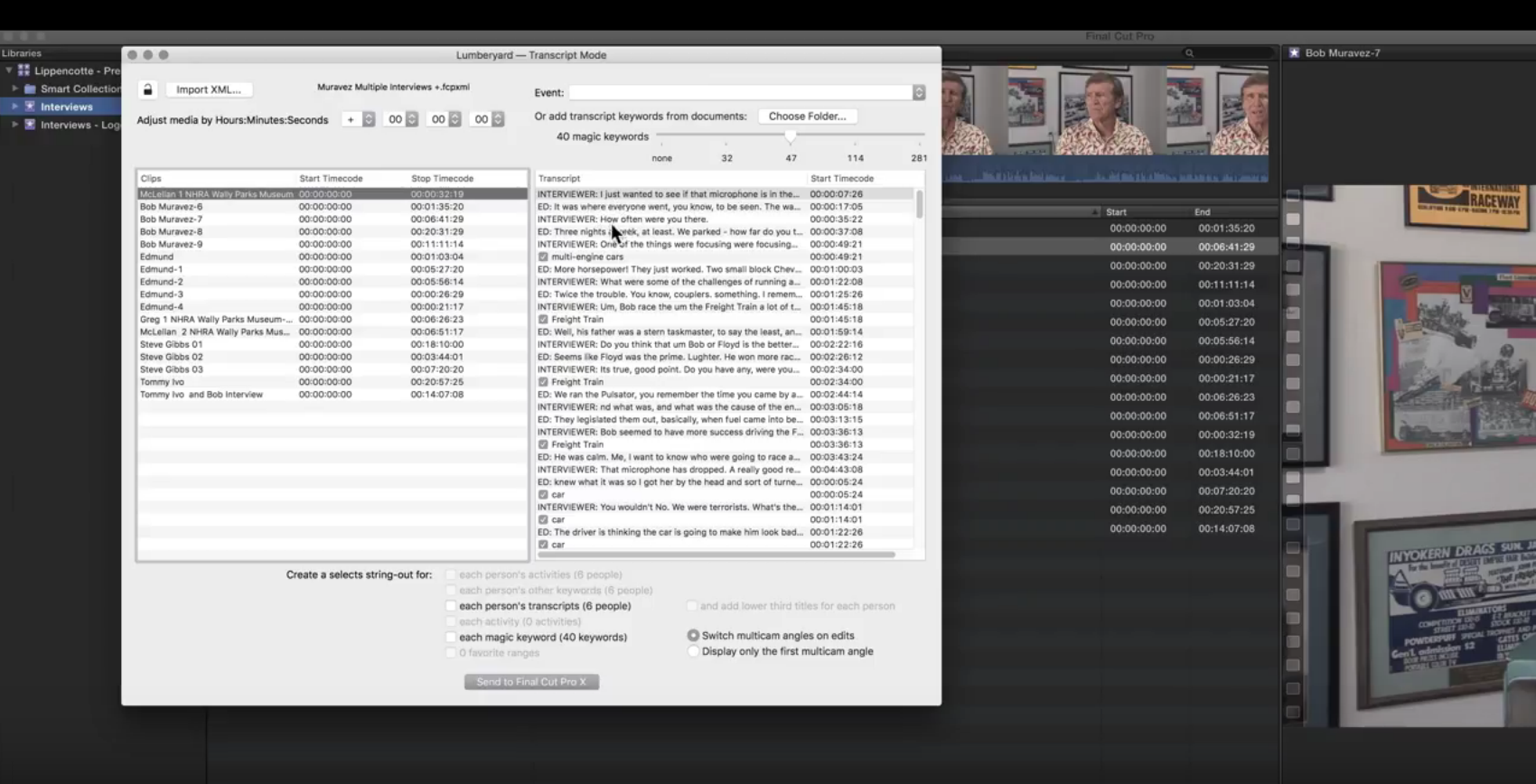
Task: Check each magic keyword option
Action: point(451,638)
